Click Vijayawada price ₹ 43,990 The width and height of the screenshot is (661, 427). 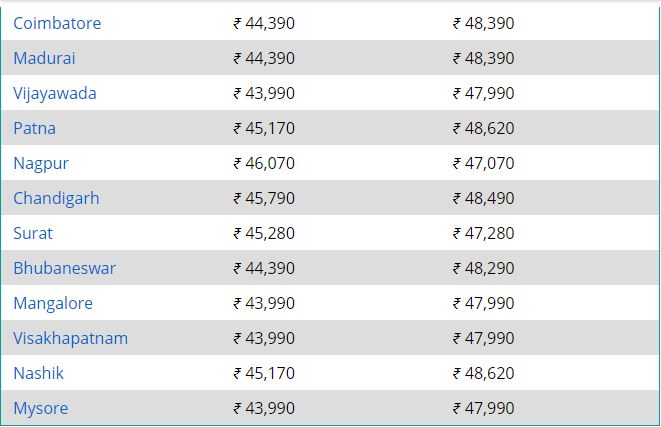coord(264,93)
